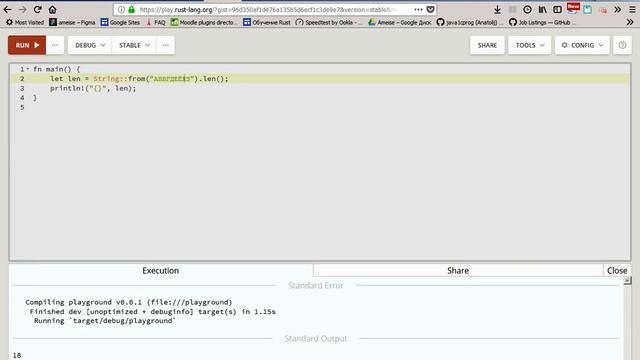The height and width of the screenshot is (360, 640).
Task: Toggle the sidebar view icon
Action: coord(557,9)
